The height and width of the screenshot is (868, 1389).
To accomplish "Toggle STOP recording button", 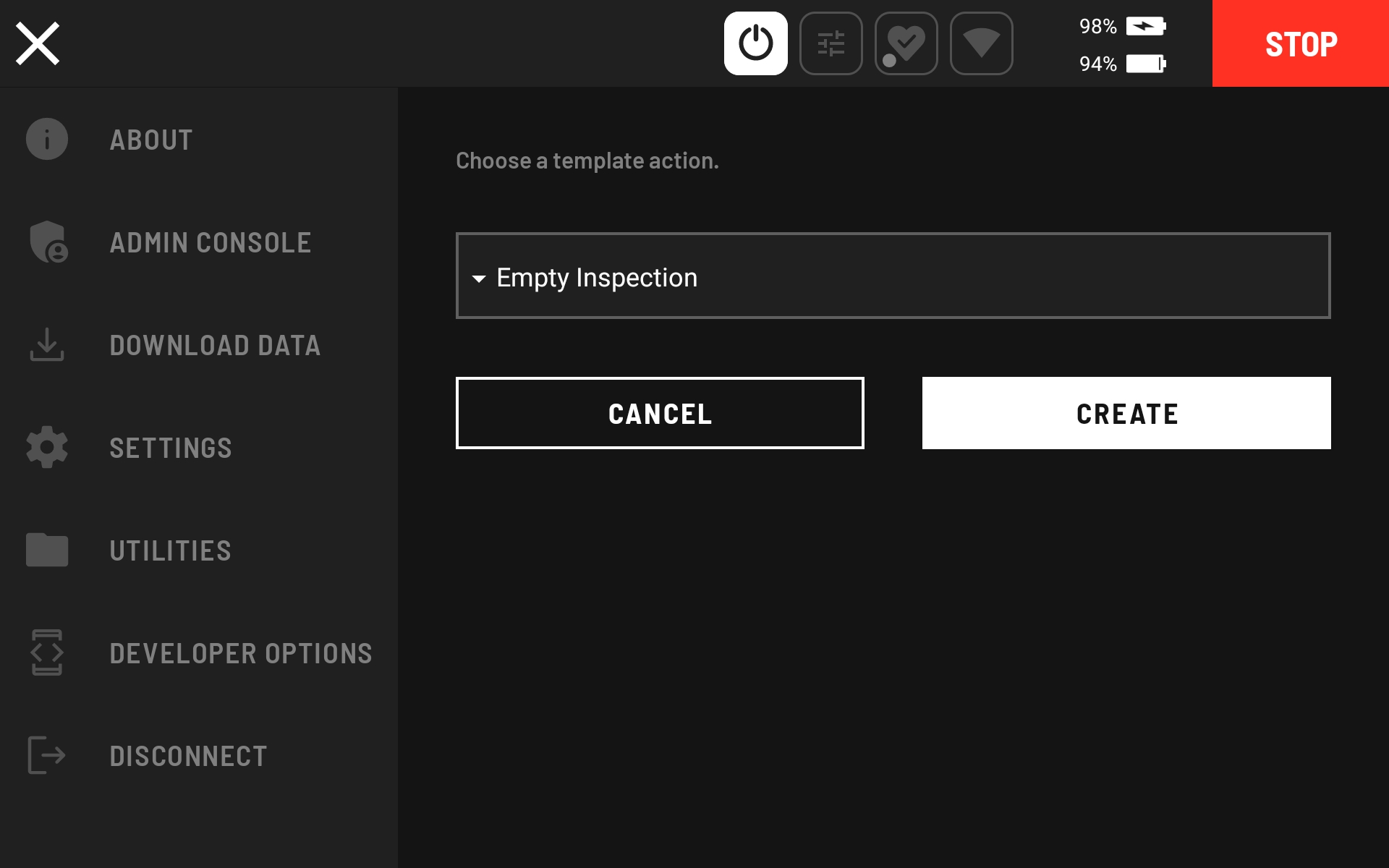I will pyautogui.click(x=1300, y=43).
